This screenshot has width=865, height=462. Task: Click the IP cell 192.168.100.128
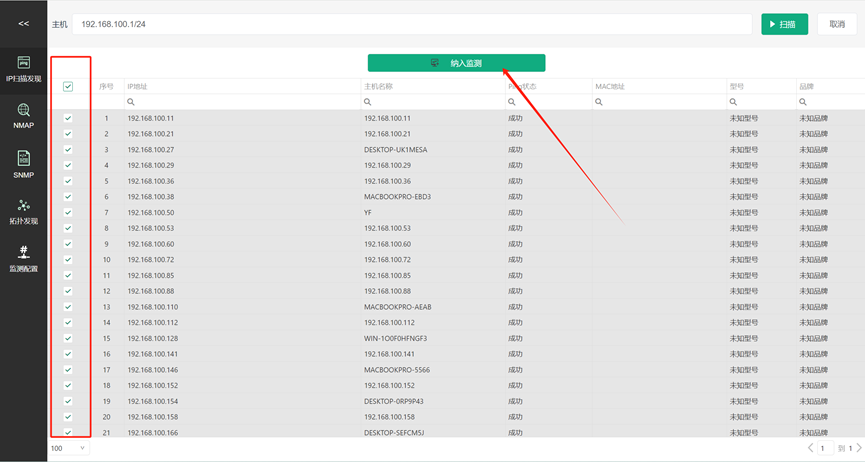[x=152, y=338]
